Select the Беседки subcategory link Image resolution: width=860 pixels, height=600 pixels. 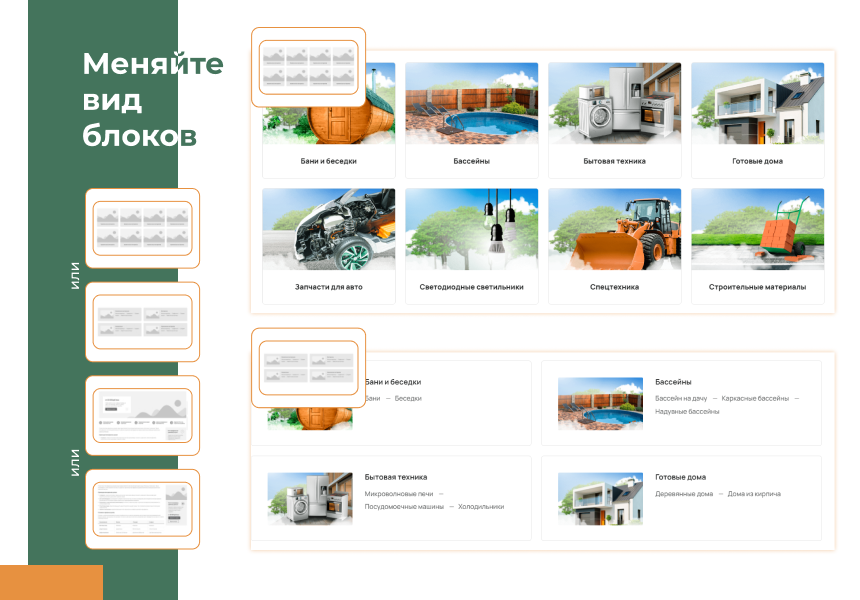pos(408,398)
